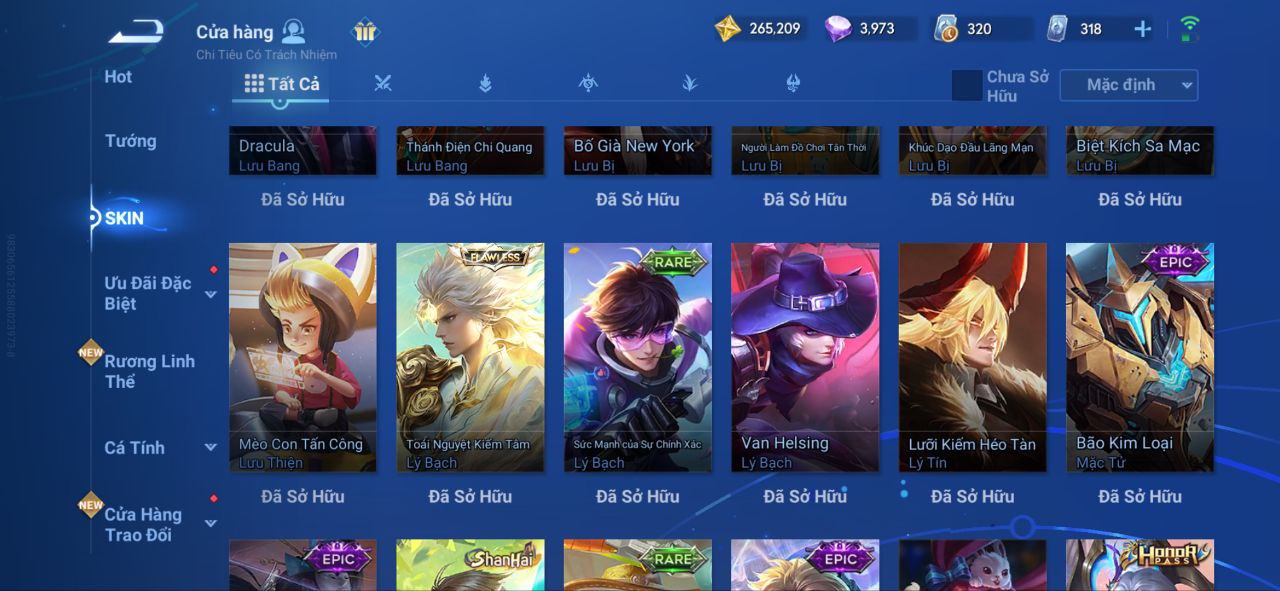Go back using the arrow icon
The width and height of the screenshot is (1280, 591).
(x=136, y=33)
